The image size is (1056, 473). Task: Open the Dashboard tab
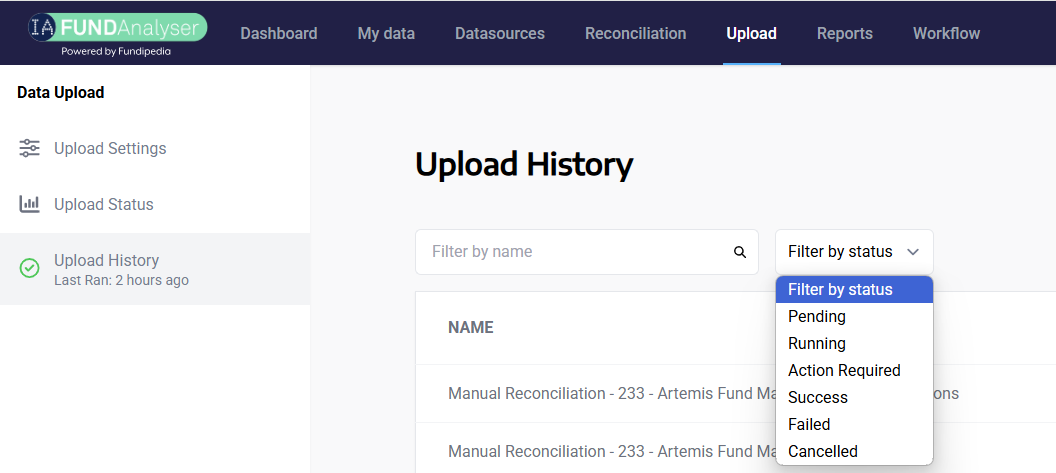point(278,33)
